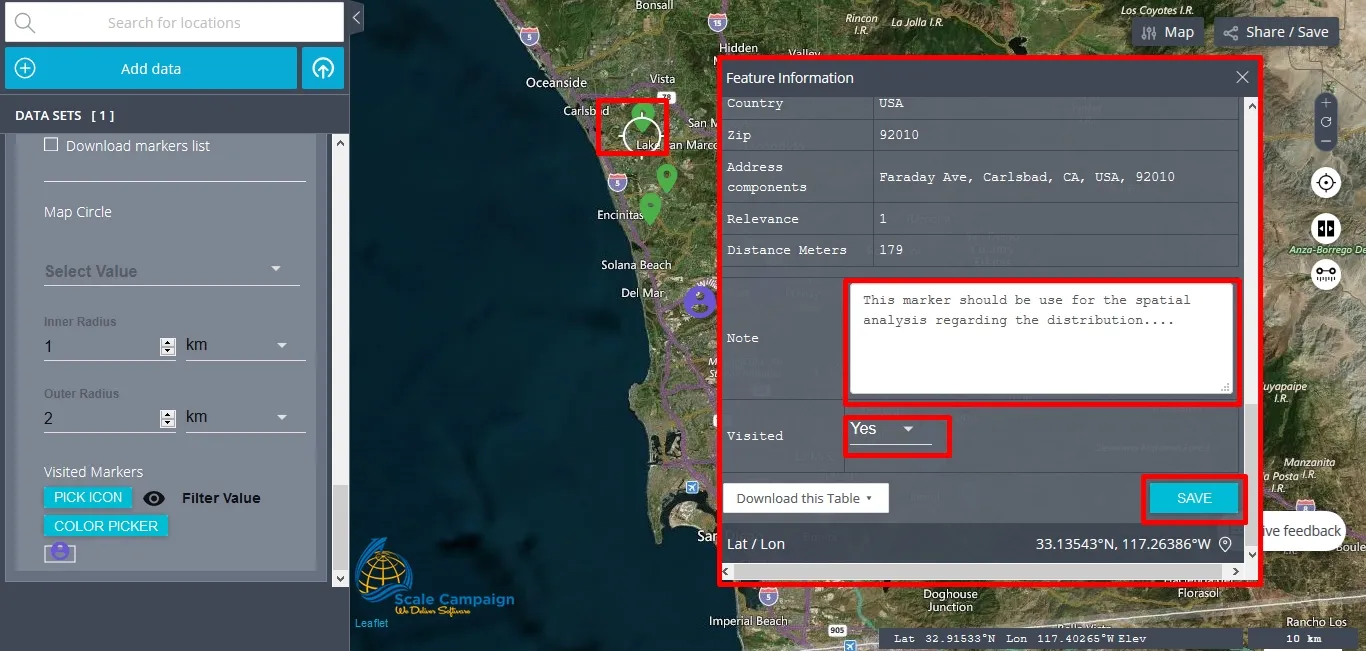
Task: Open the distance measurement tool
Action: (x=1326, y=272)
